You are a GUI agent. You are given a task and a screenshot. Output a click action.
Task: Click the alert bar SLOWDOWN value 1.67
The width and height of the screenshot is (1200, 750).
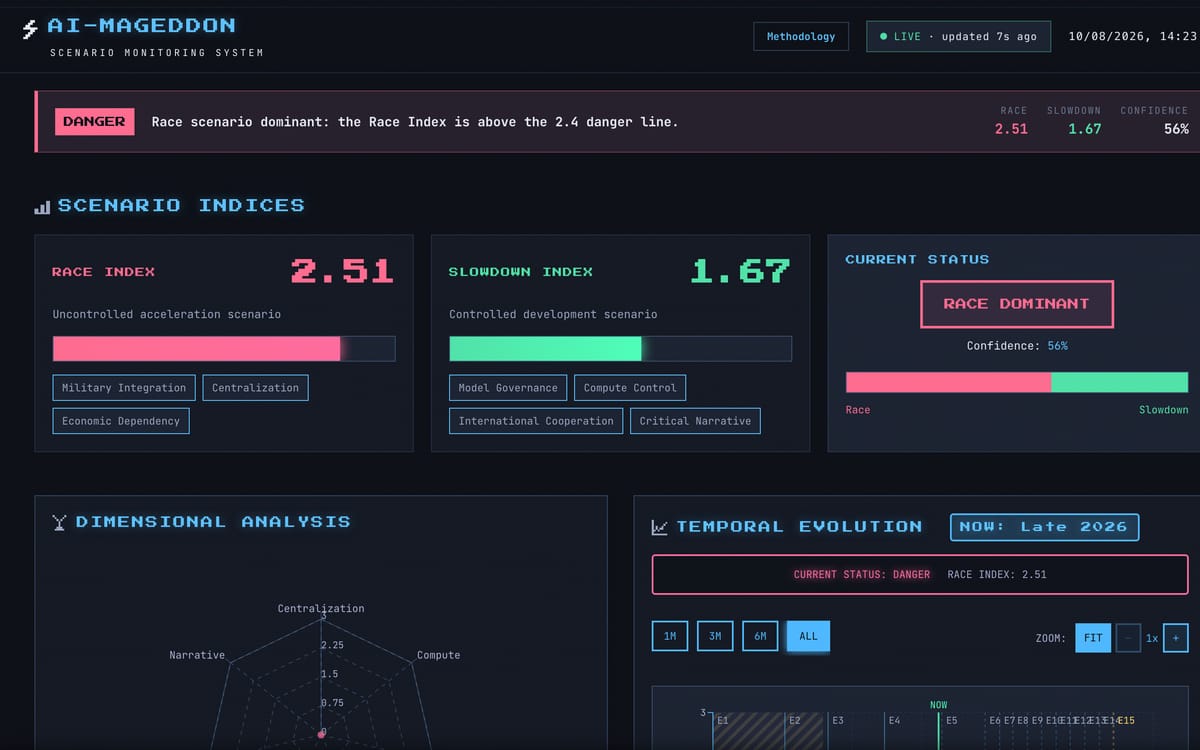tap(1084, 129)
